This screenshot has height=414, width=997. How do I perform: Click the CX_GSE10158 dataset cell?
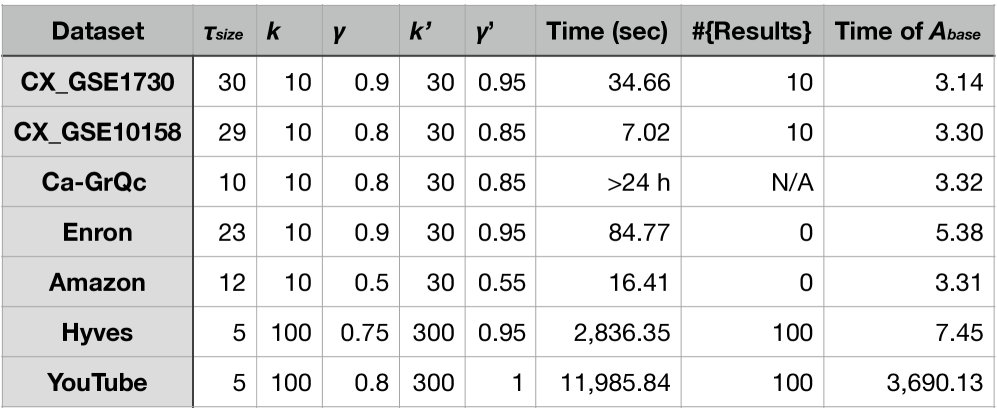point(98,132)
